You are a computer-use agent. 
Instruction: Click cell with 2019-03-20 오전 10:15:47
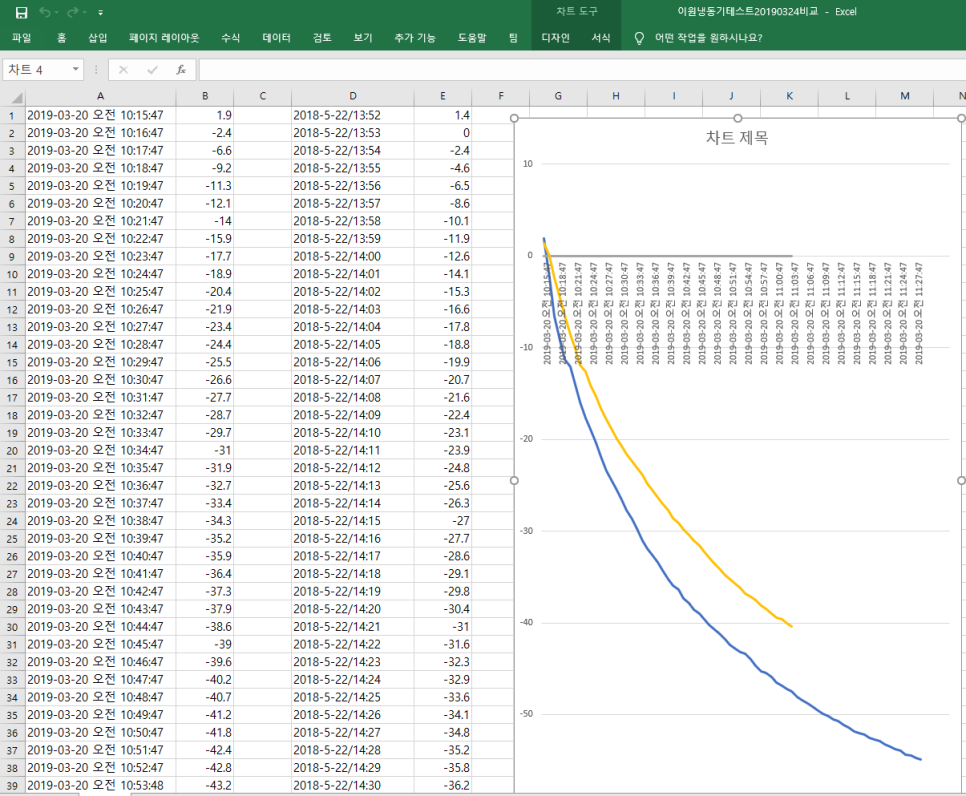pos(100,115)
